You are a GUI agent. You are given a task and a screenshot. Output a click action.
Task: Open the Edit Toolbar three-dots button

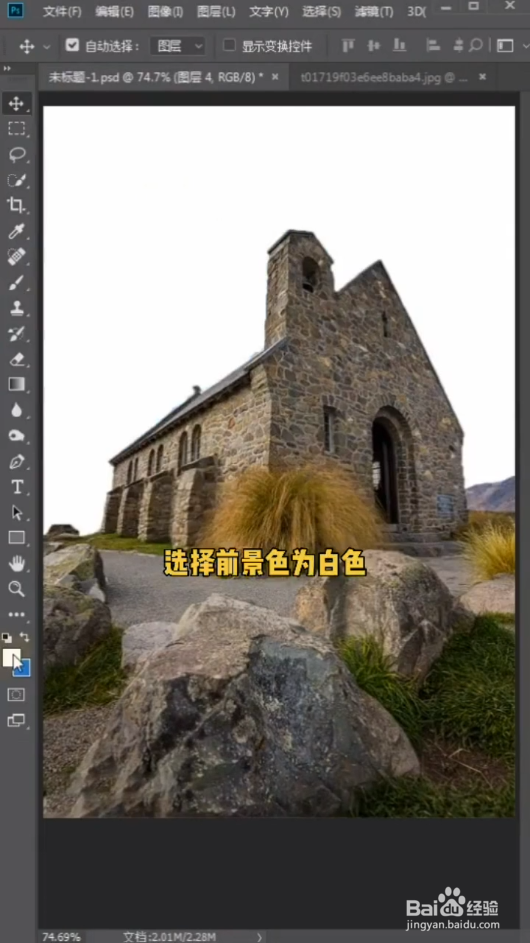click(16, 615)
